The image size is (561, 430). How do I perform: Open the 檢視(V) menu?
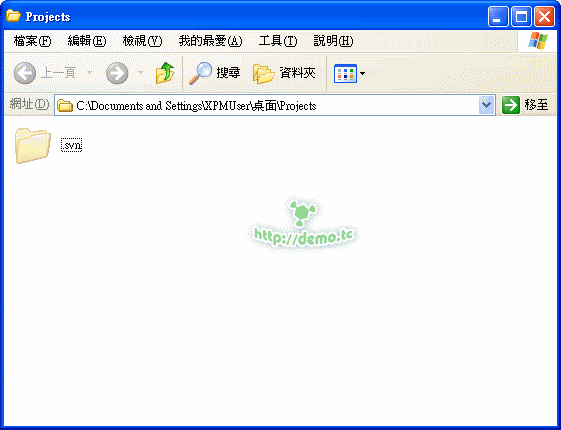pyautogui.click(x=142, y=41)
